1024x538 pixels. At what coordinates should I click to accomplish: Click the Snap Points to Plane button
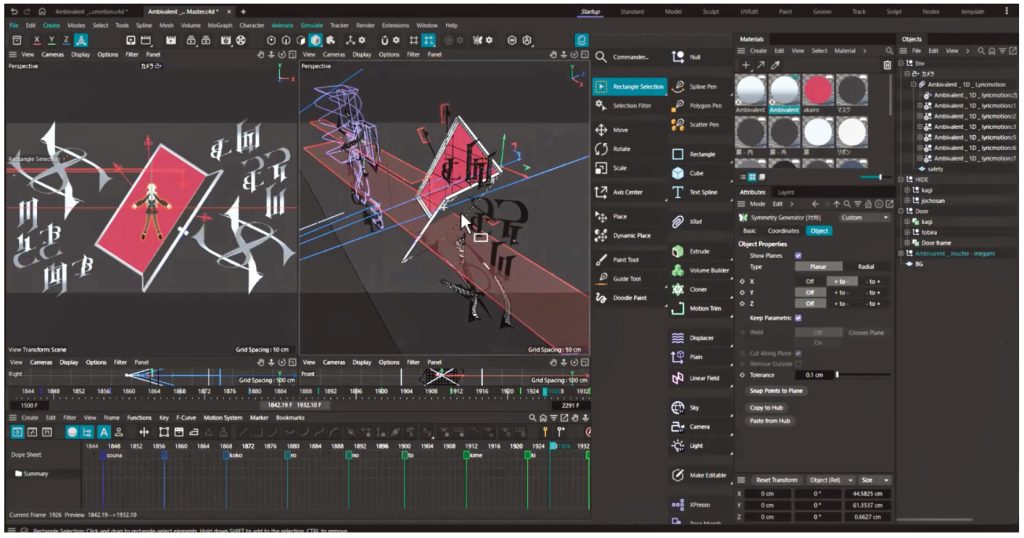click(776, 390)
